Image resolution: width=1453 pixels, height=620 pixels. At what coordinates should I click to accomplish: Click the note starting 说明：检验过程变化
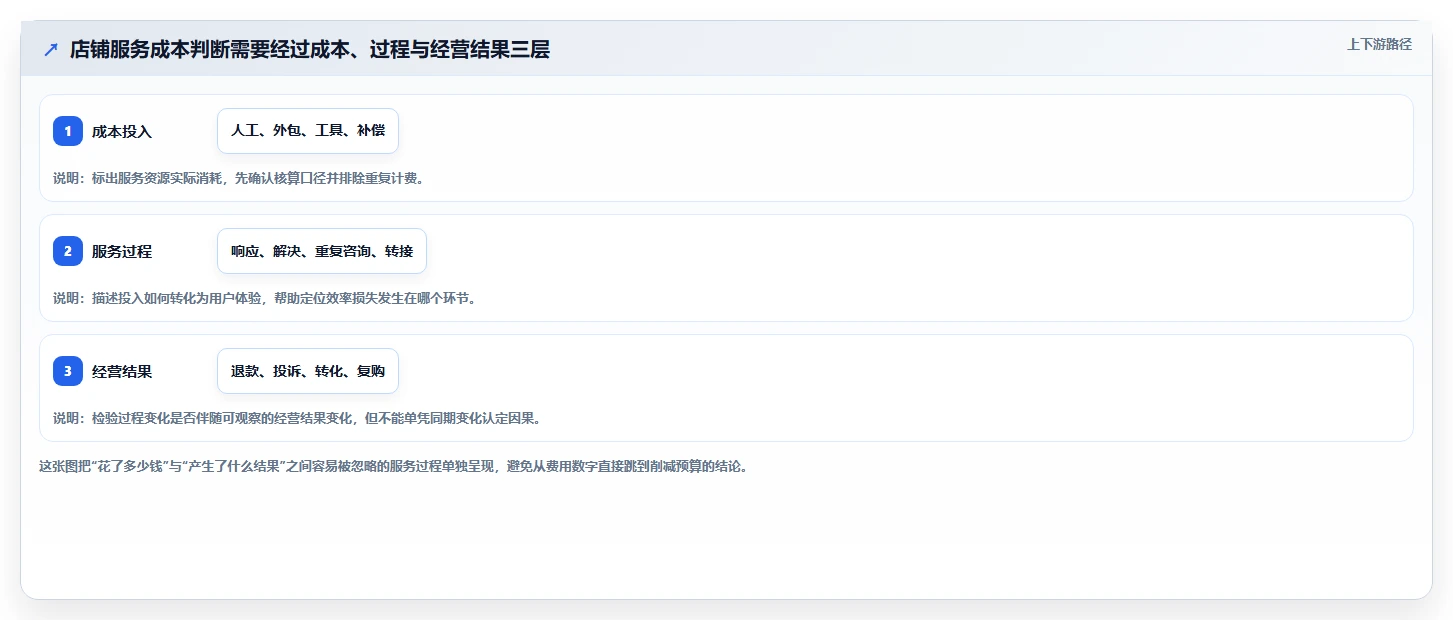(x=297, y=419)
